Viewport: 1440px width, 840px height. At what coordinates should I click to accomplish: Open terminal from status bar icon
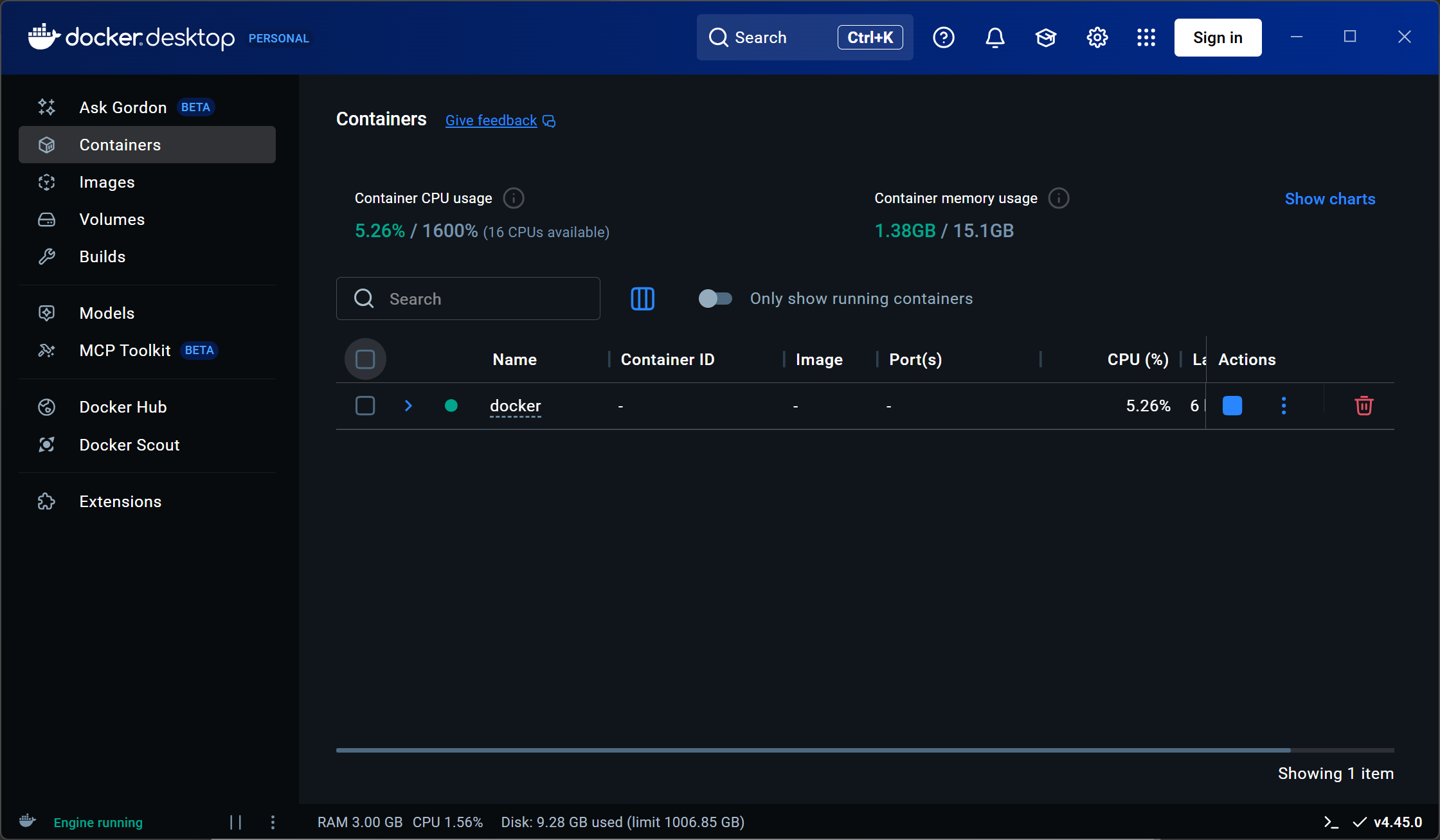coord(1331,822)
